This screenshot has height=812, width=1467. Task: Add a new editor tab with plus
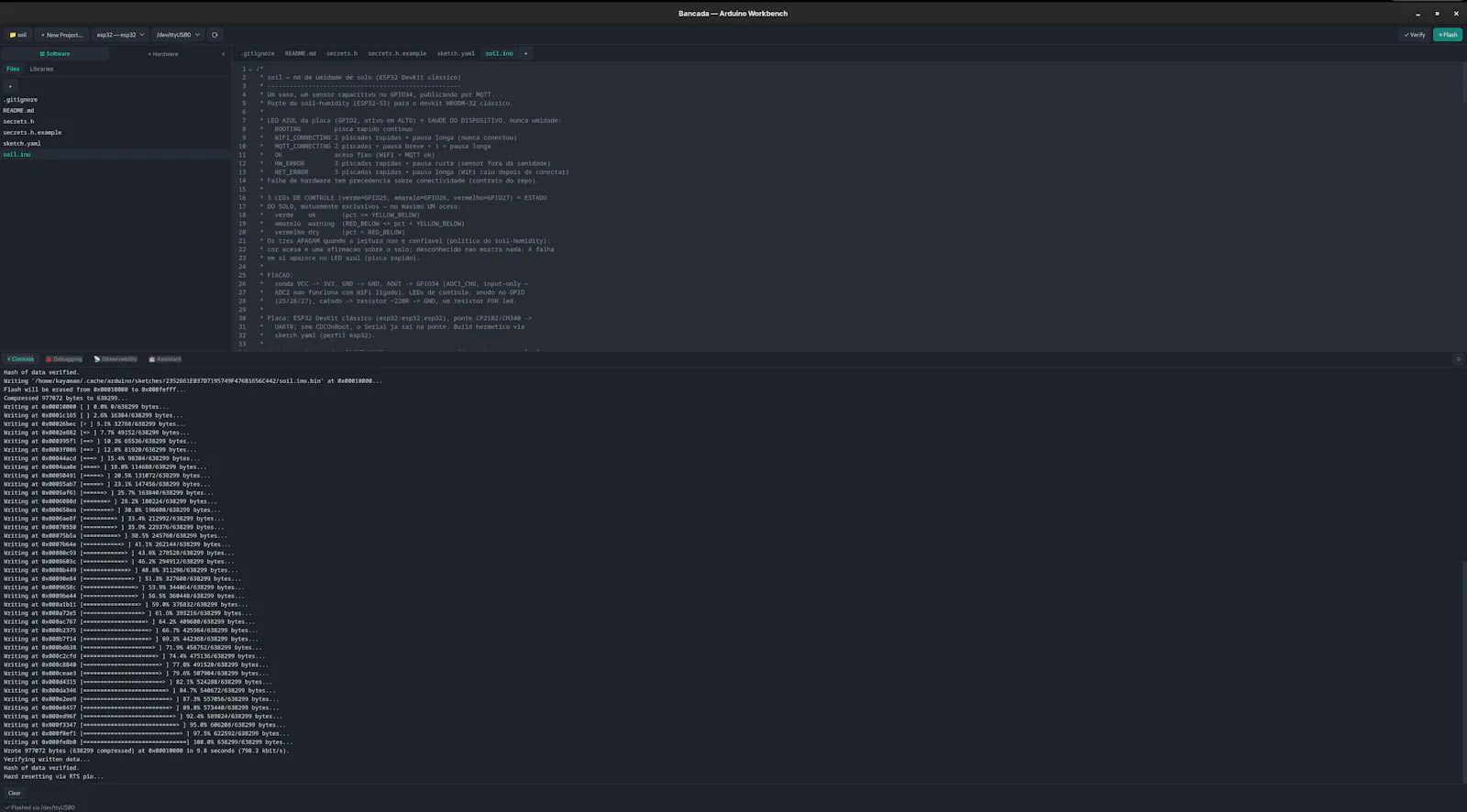(525, 53)
